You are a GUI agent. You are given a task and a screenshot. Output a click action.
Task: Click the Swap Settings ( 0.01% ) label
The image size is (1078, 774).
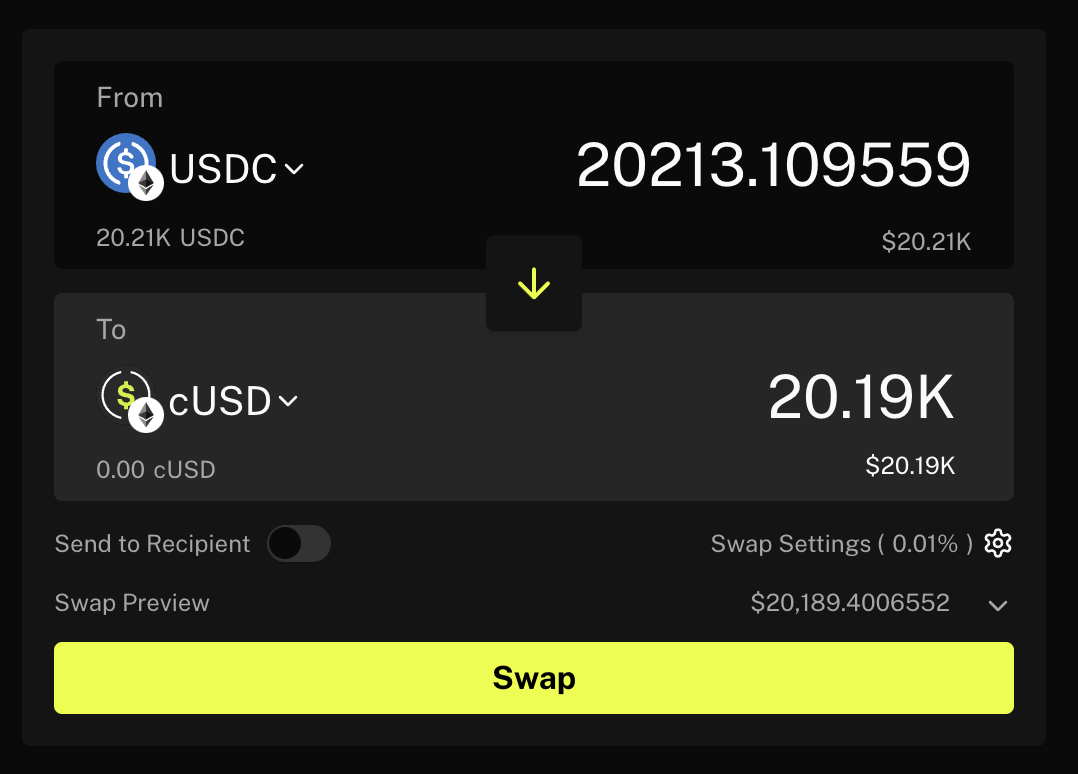click(x=841, y=544)
